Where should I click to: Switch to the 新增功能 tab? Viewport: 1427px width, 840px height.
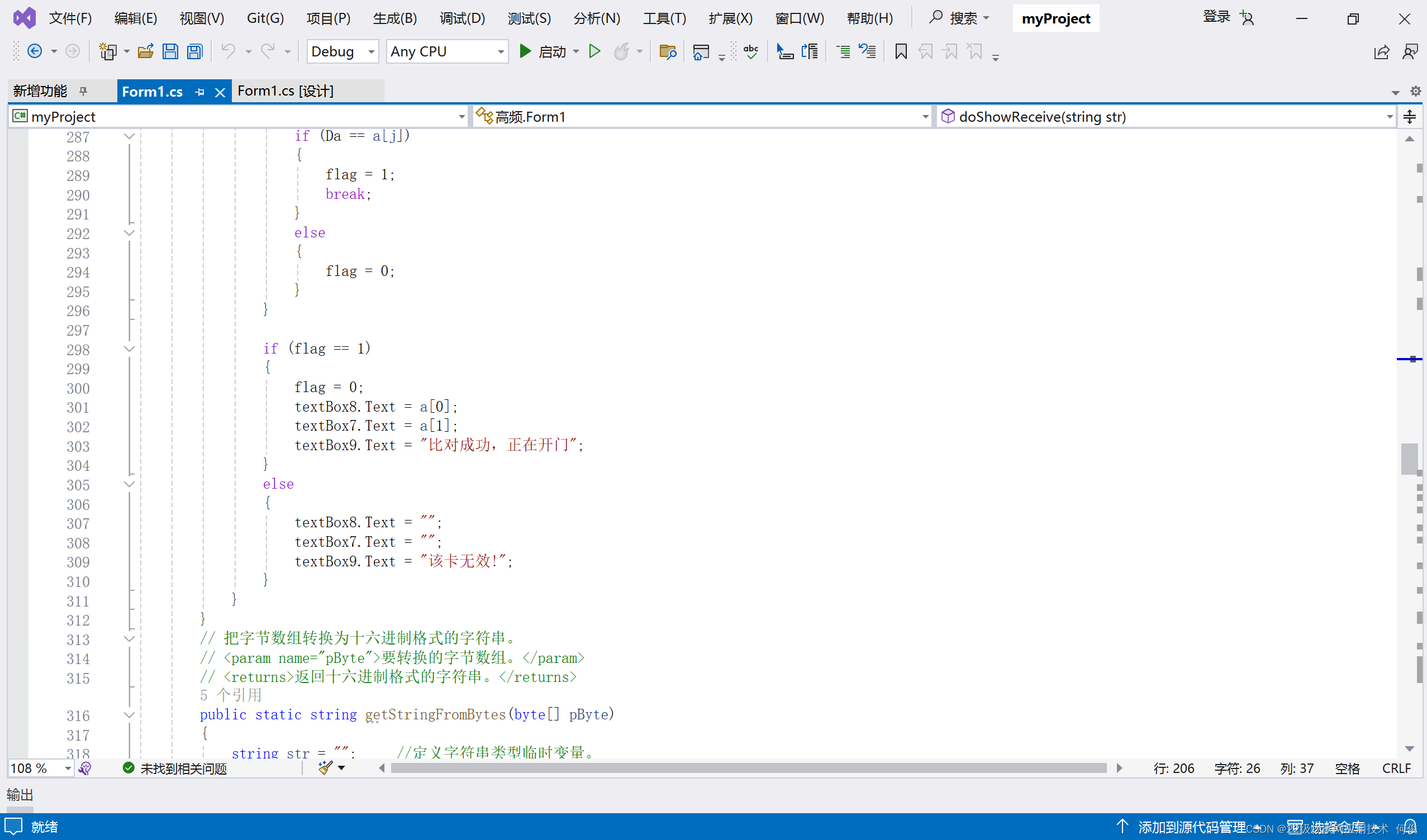pyautogui.click(x=40, y=90)
